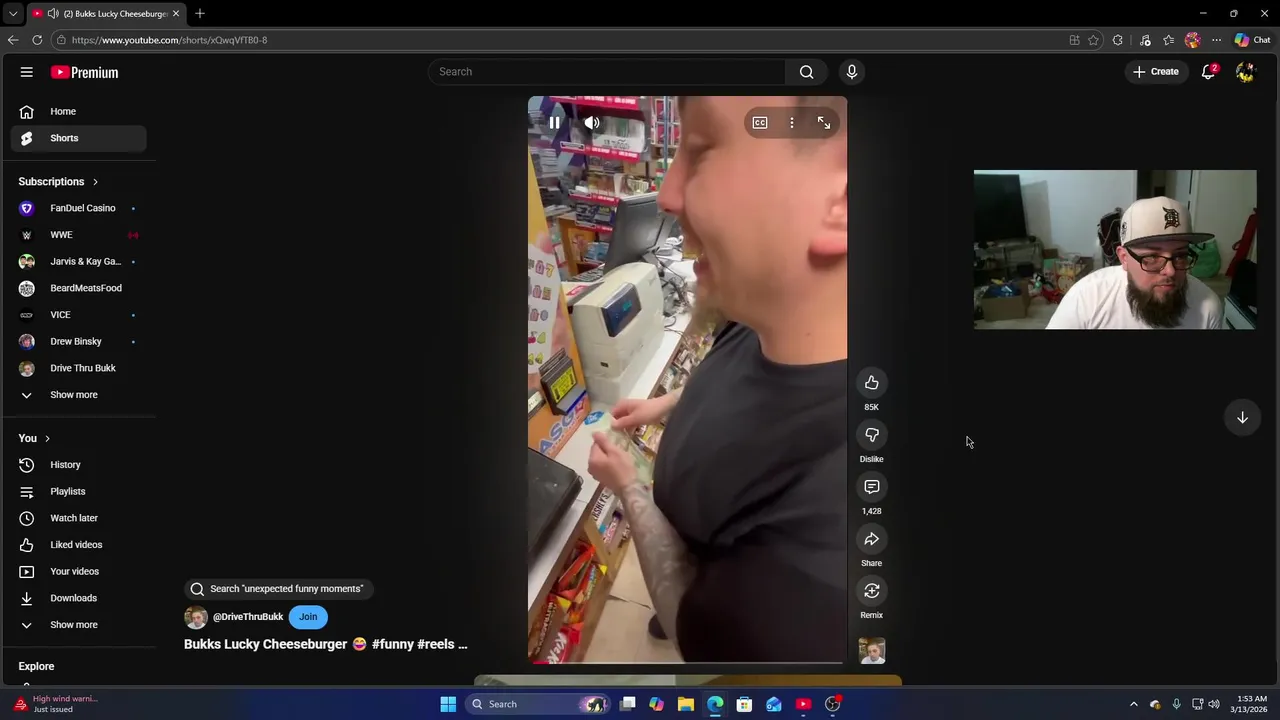
Task: Add this page to favorites star
Action: [1093, 40]
